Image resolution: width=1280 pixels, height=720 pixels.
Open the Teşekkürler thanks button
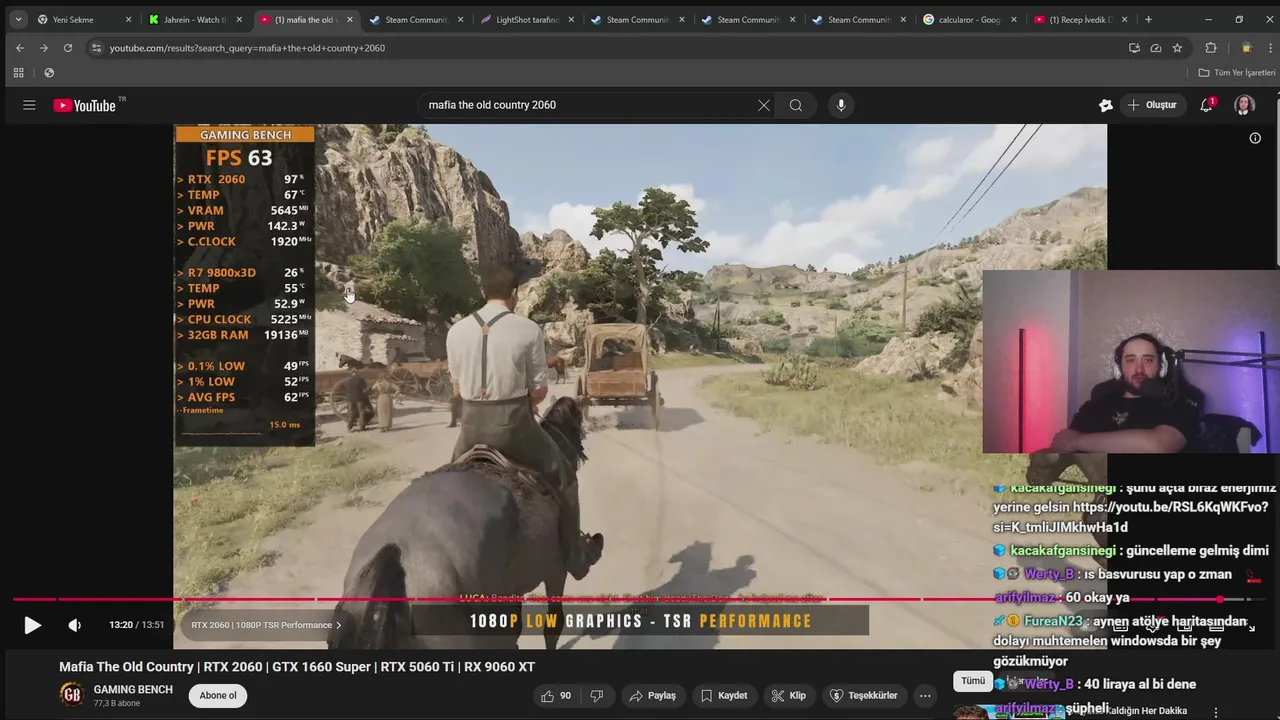(x=864, y=695)
